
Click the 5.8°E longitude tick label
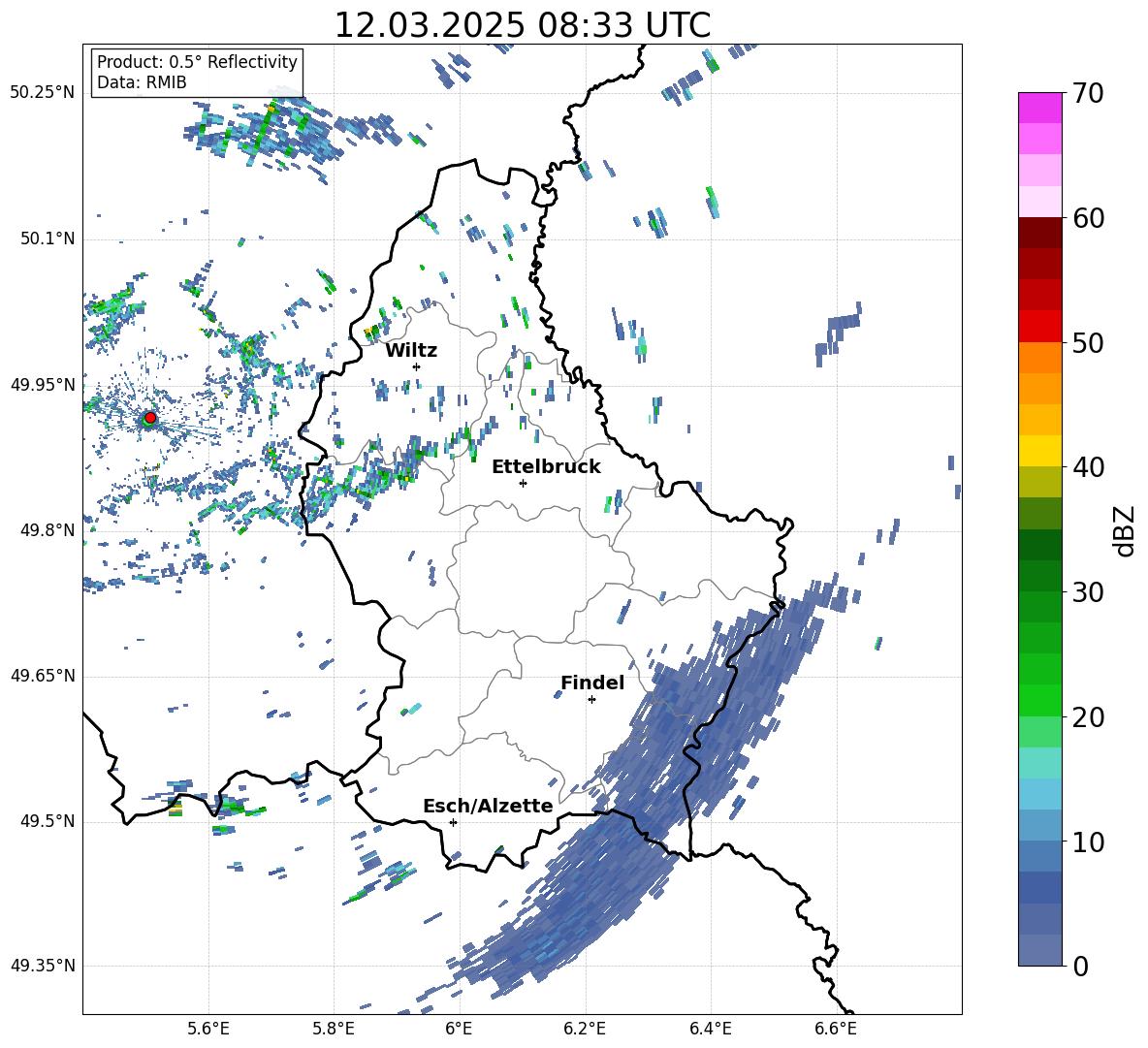[334, 1029]
